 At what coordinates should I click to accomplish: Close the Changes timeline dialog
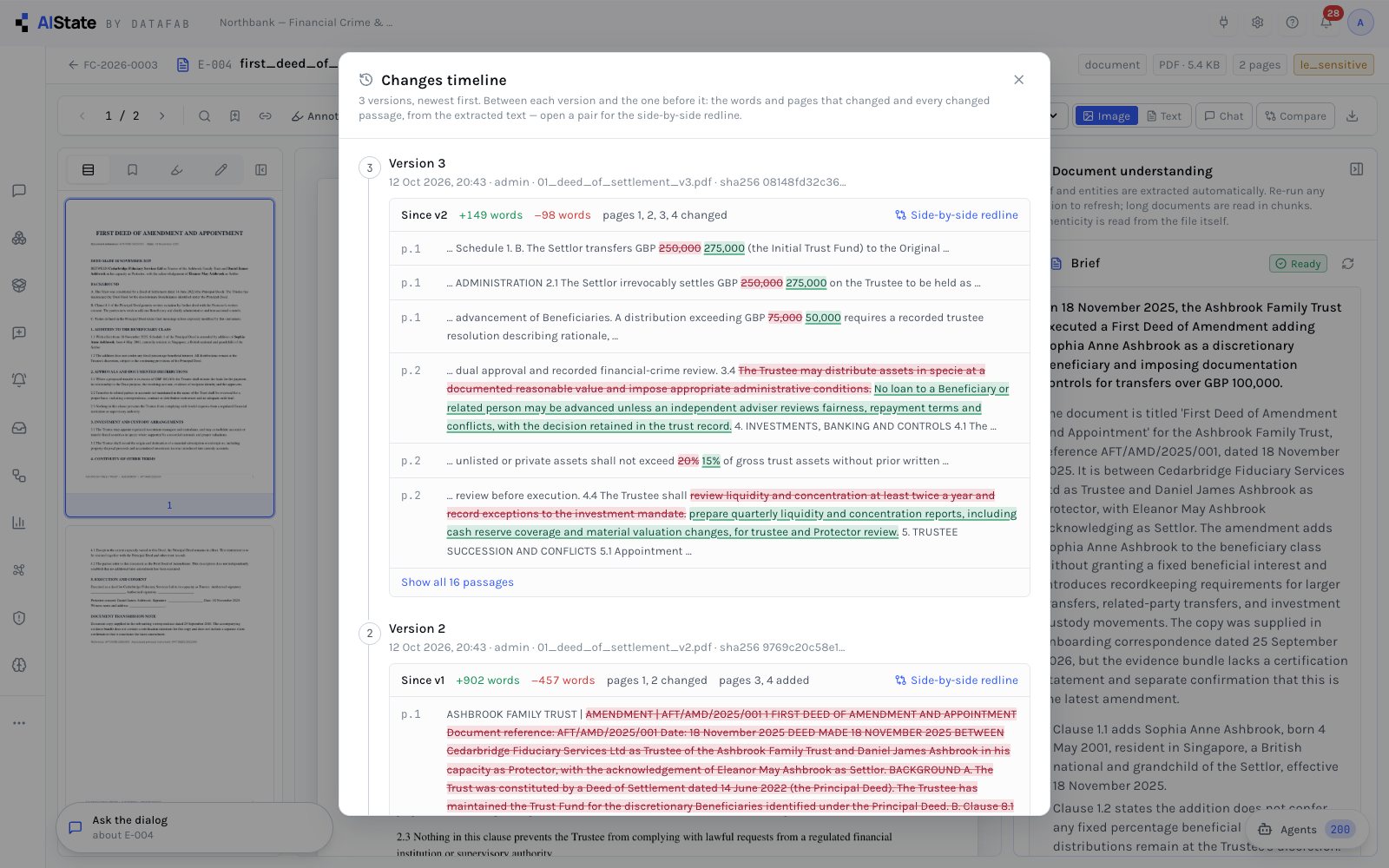point(1018,80)
